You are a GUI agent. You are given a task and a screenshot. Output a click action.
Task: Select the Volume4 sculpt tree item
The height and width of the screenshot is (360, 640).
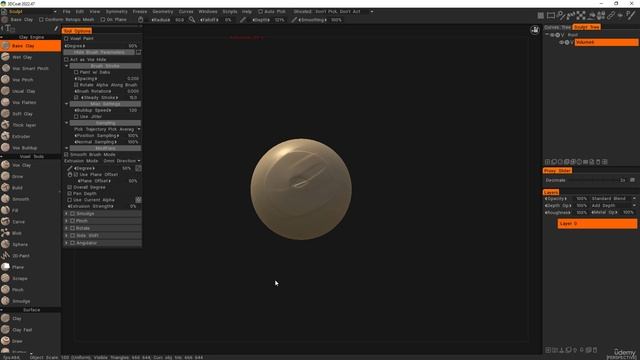coord(606,42)
